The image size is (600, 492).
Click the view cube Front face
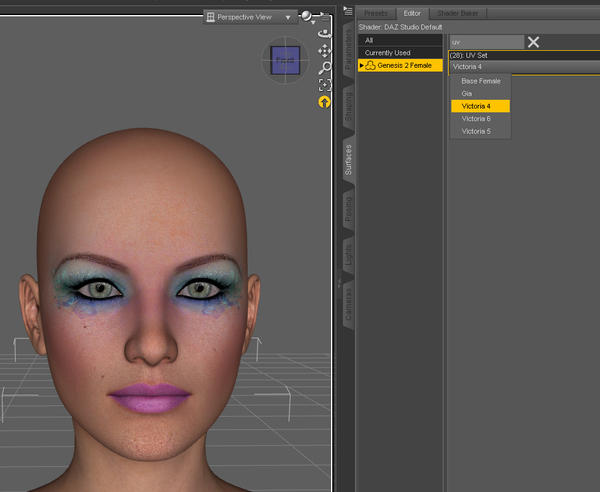[x=285, y=60]
